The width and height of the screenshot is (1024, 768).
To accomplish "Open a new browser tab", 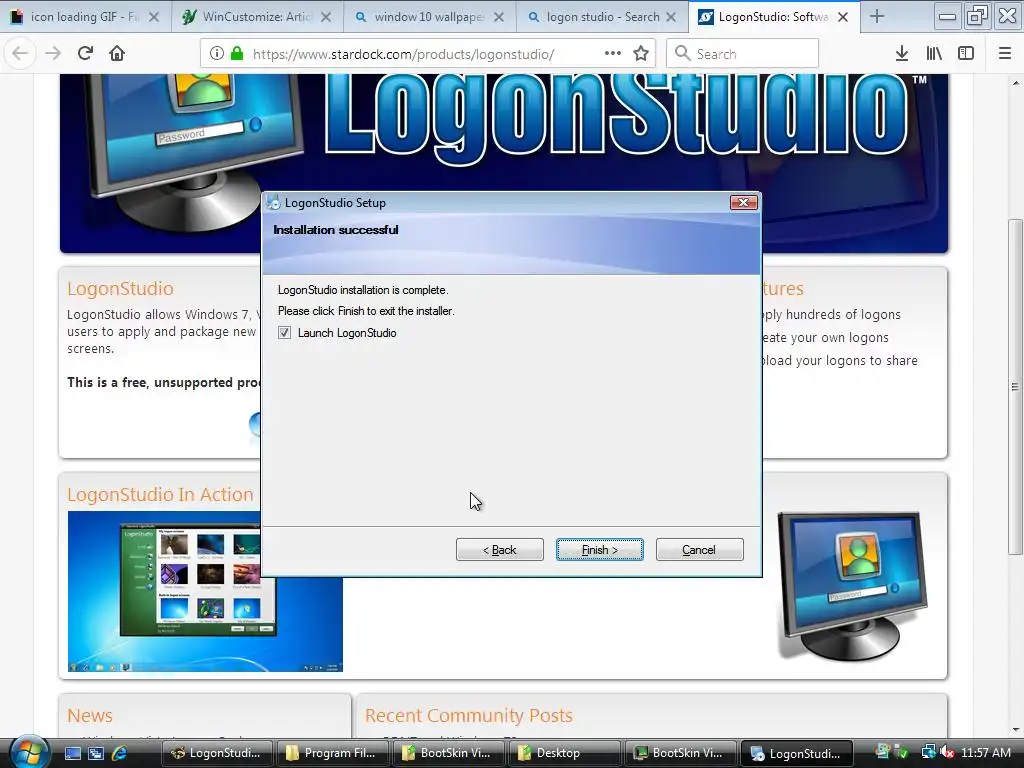I will [x=877, y=17].
